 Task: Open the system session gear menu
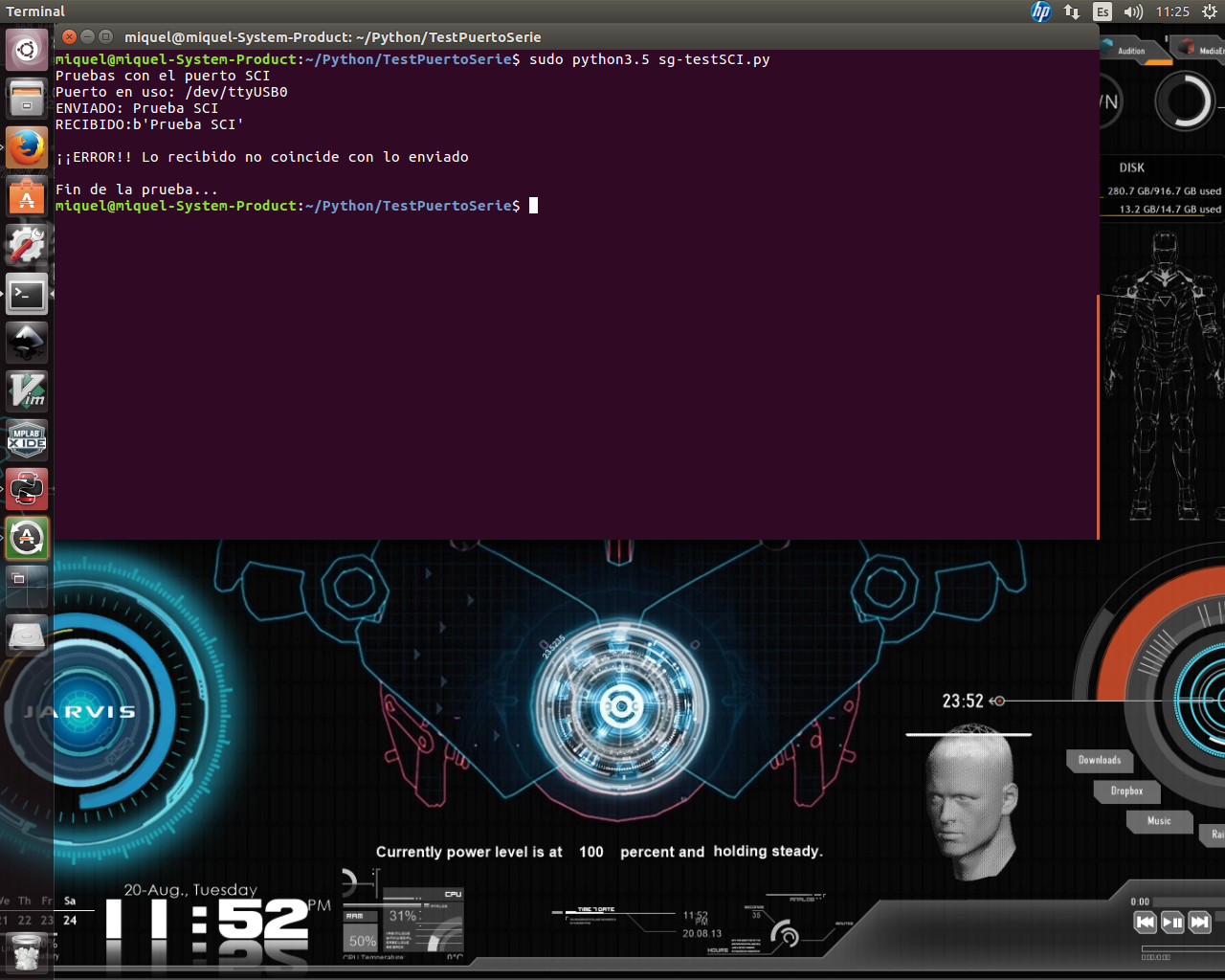tap(1209, 11)
